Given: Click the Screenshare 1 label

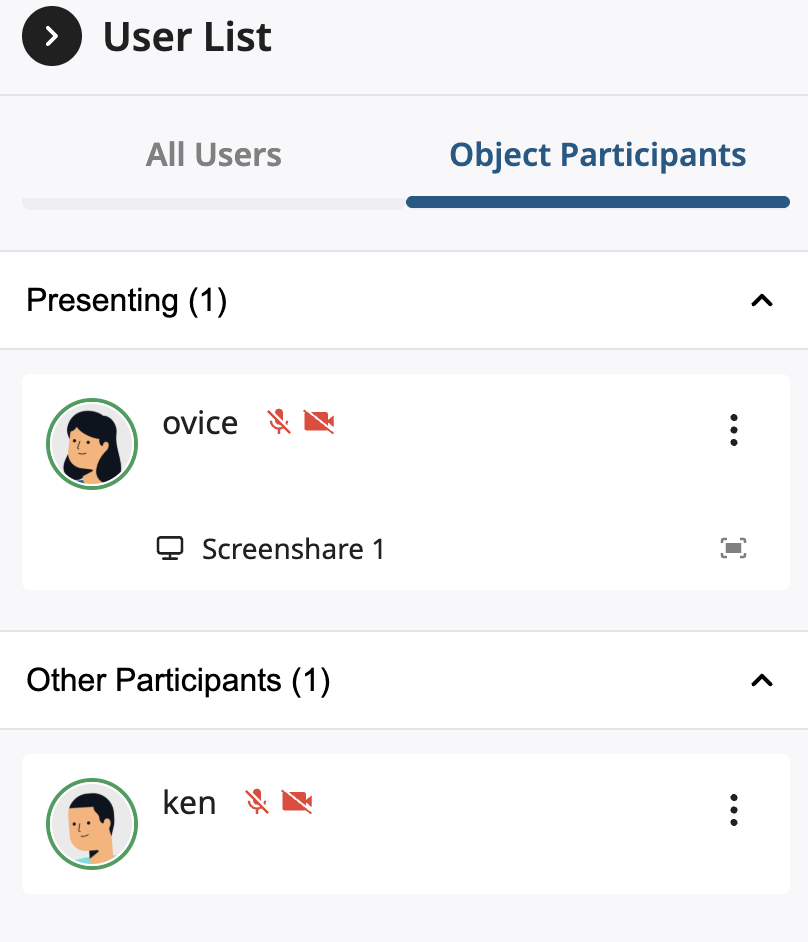Looking at the screenshot, I should click(293, 549).
